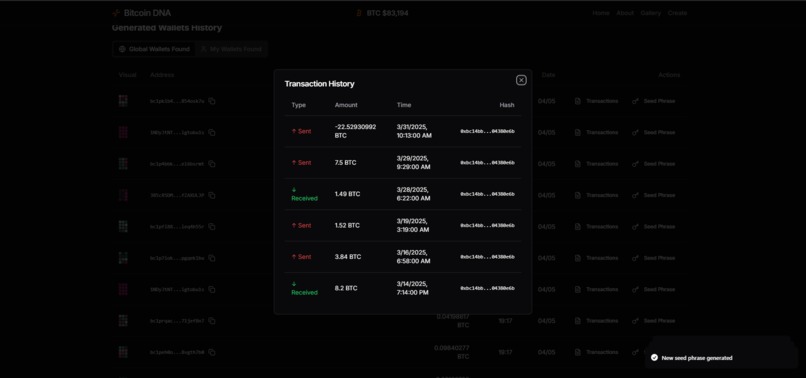Copy the bc1p71ok wallet address

(x=212, y=258)
